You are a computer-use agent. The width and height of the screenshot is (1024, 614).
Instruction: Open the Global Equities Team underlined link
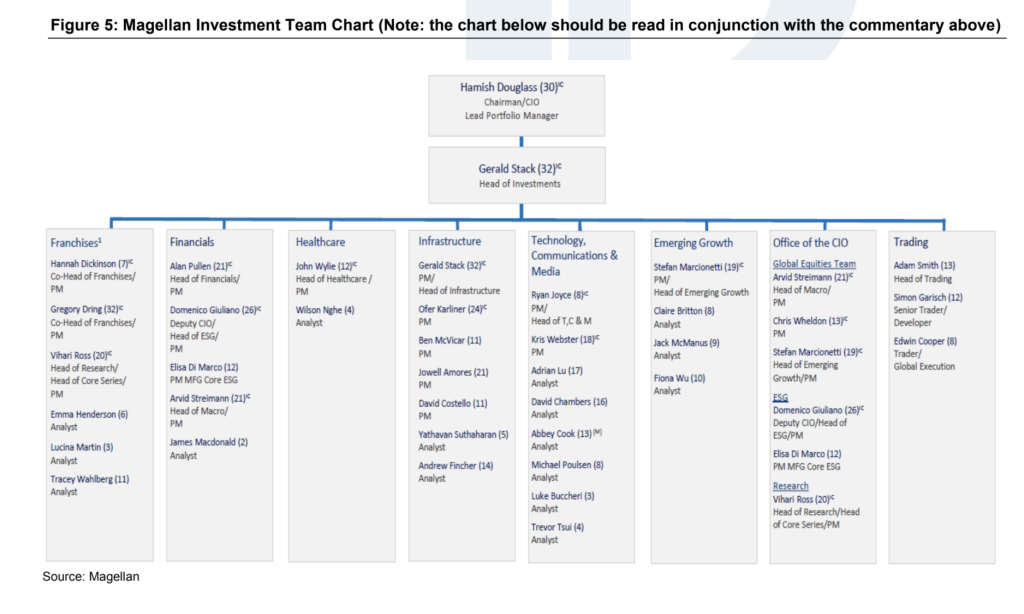tap(814, 264)
